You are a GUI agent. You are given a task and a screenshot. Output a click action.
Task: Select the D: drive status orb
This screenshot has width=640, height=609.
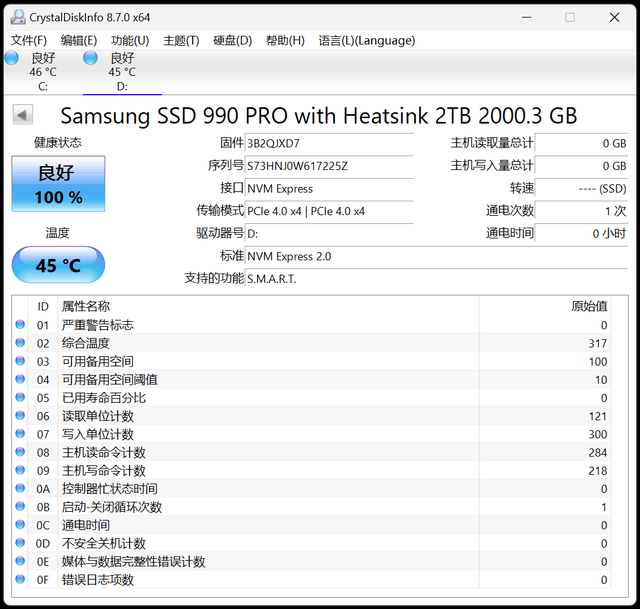[91, 58]
